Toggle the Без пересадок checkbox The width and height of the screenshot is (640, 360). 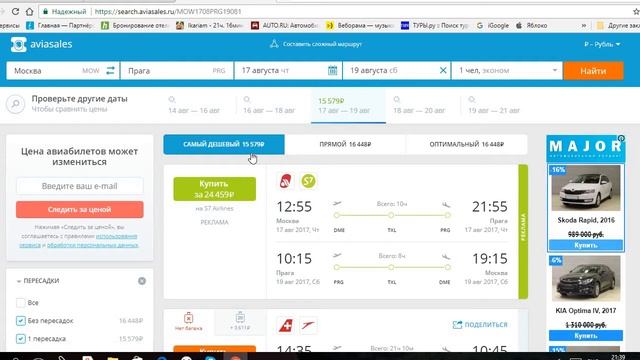[x=20, y=321]
